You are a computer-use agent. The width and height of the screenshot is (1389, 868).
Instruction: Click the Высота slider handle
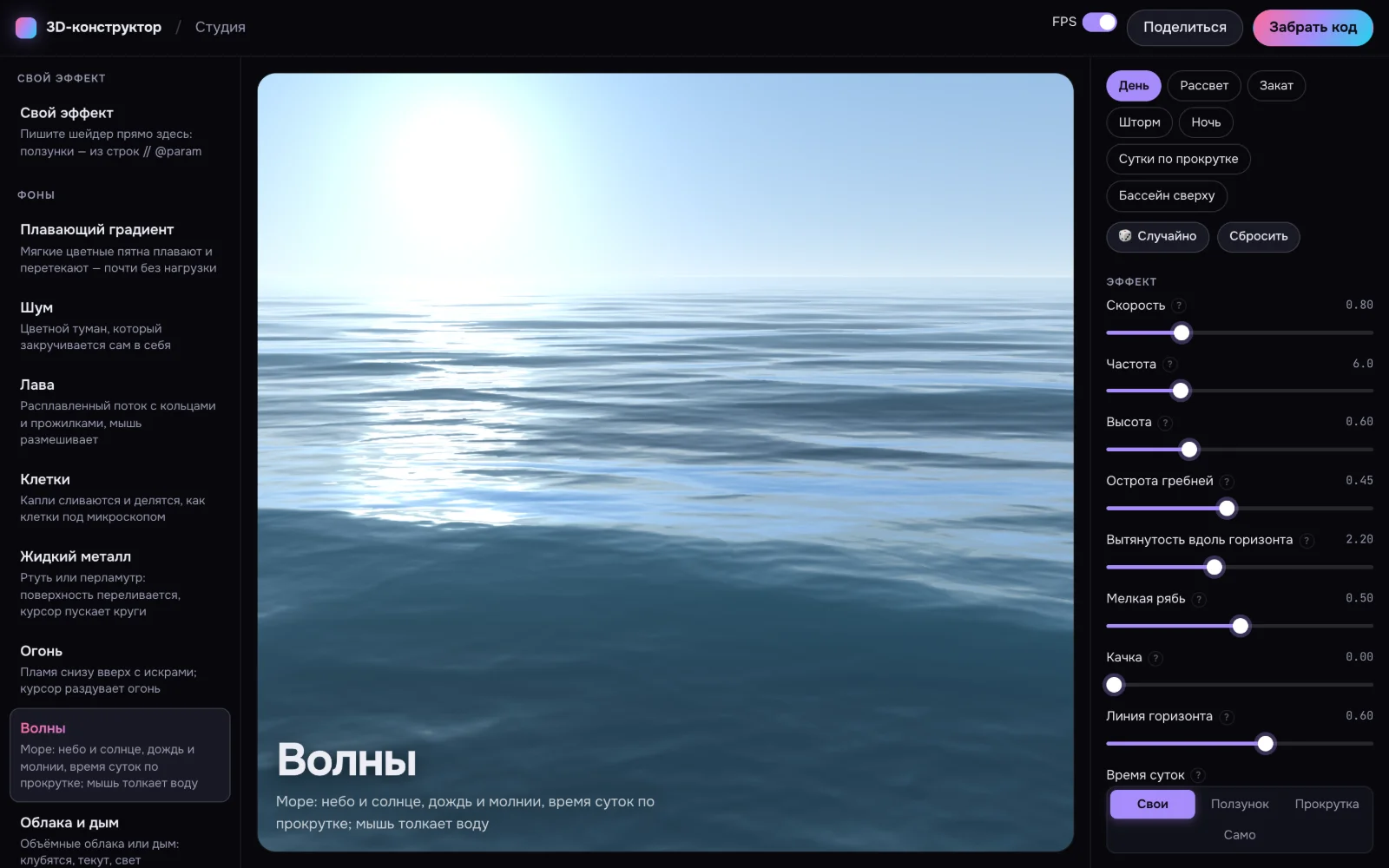(1189, 450)
